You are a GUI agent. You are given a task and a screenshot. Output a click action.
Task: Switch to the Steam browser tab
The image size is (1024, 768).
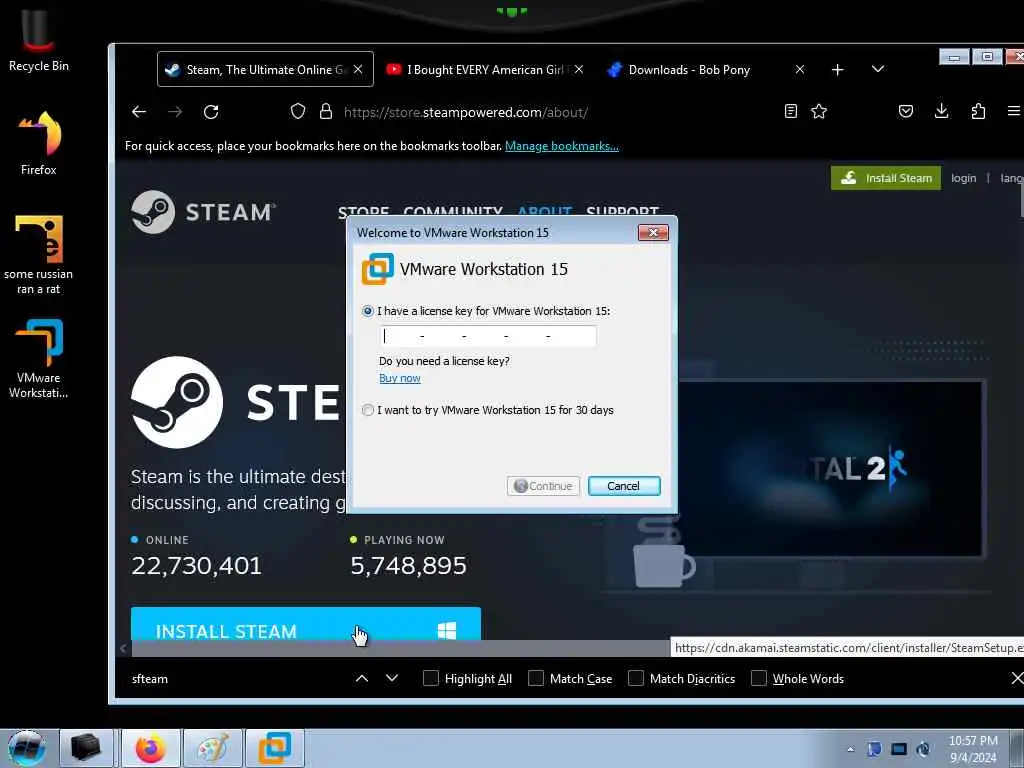click(265, 69)
